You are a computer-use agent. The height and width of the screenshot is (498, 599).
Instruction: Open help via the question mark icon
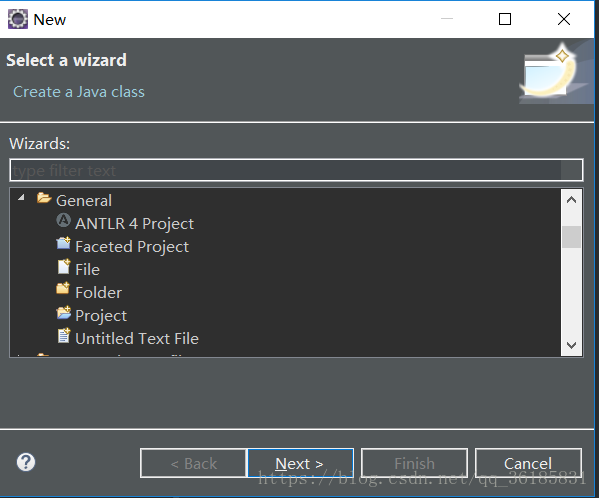click(x=26, y=462)
